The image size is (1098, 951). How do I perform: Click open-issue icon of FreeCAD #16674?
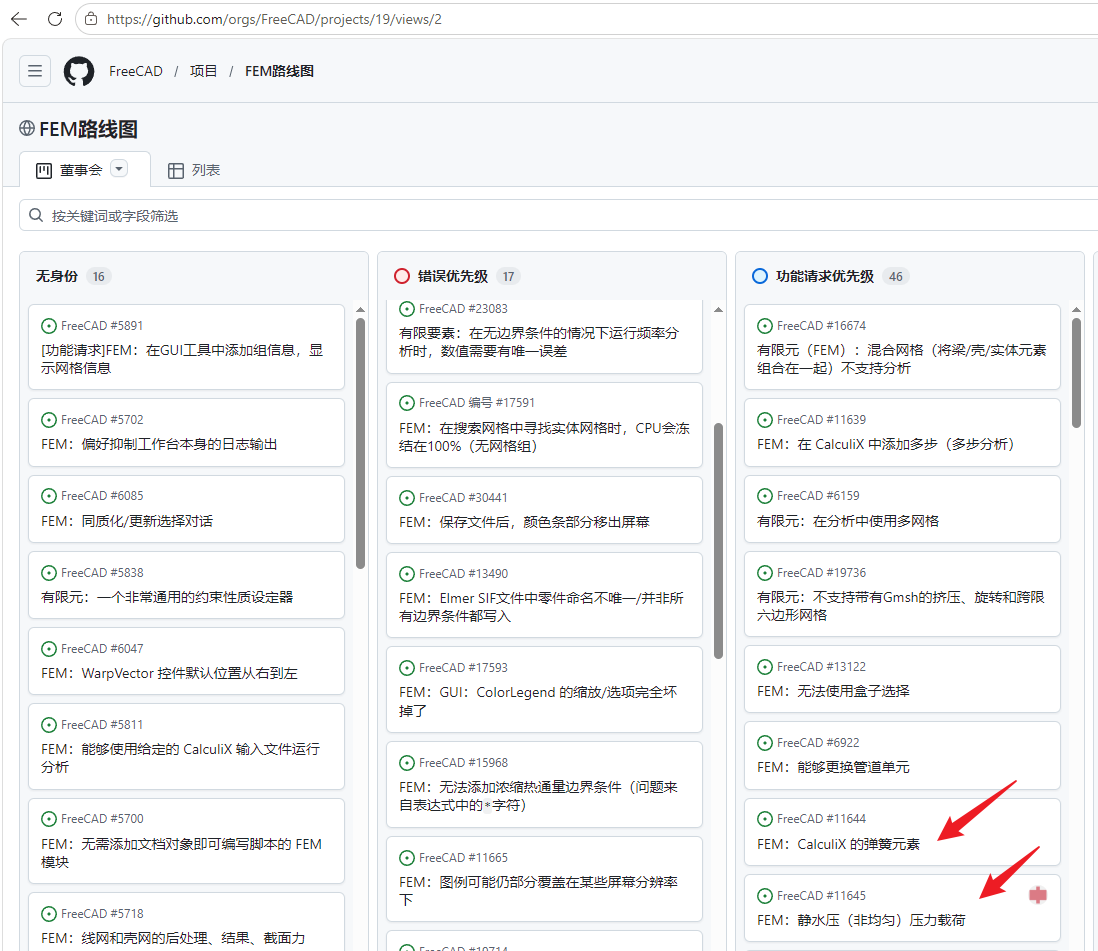(x=765, y=326)
